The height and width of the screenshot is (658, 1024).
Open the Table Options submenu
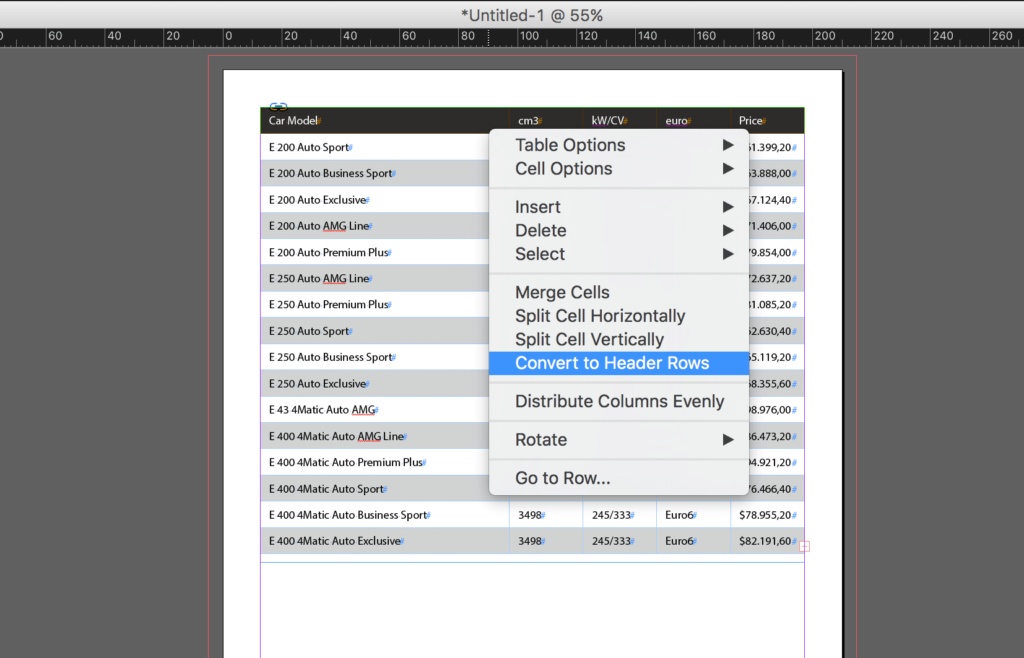[x=618, y=145]
